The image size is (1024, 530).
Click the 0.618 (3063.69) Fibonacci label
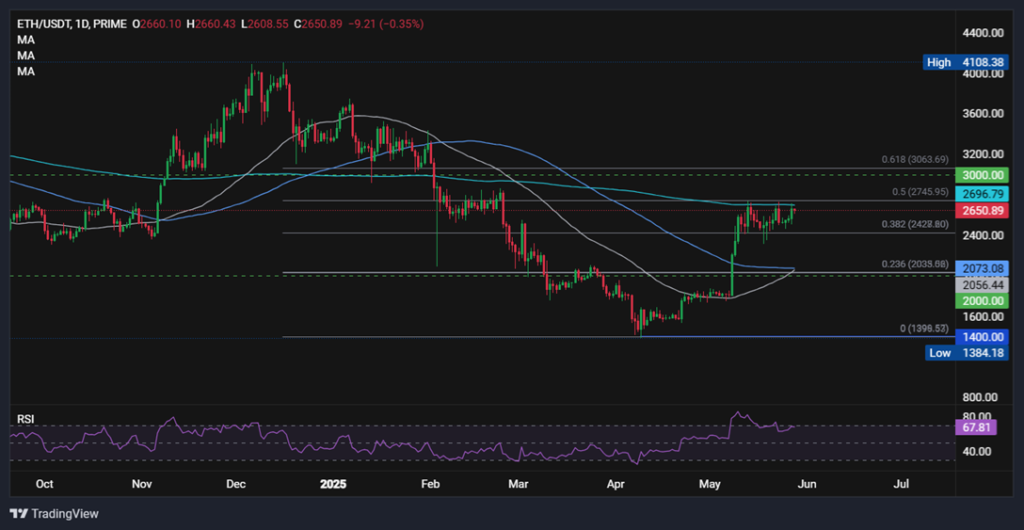click(914, 159)
